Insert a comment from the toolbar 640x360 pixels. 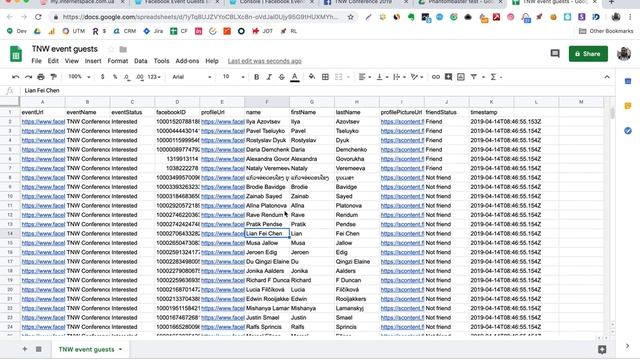[x=448, y=77]
